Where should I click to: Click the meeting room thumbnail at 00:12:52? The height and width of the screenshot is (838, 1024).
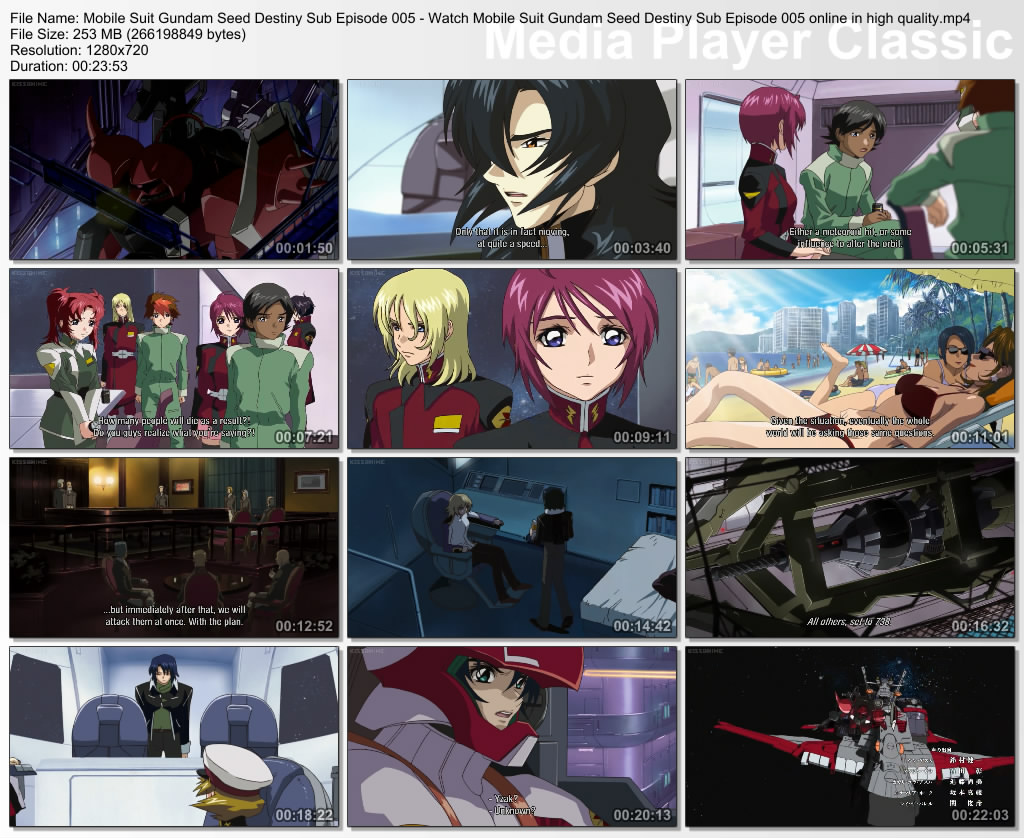(174, 547)
